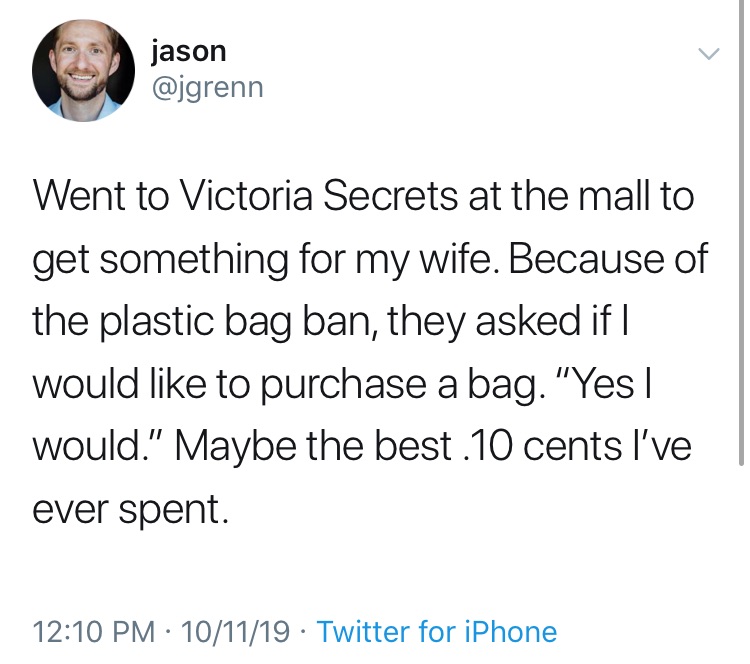Click the display name "jason"
750x664 pixels.
point(188,52)
